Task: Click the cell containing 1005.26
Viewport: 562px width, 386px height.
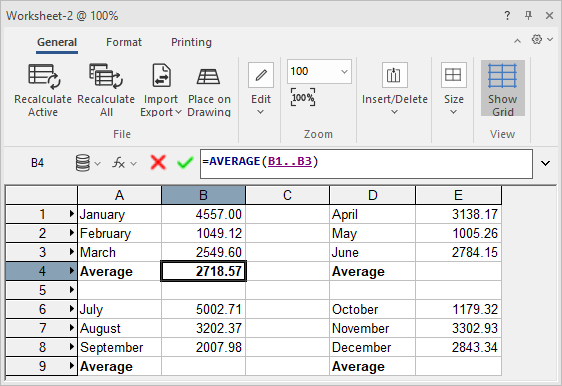Action: click(458, 233)
